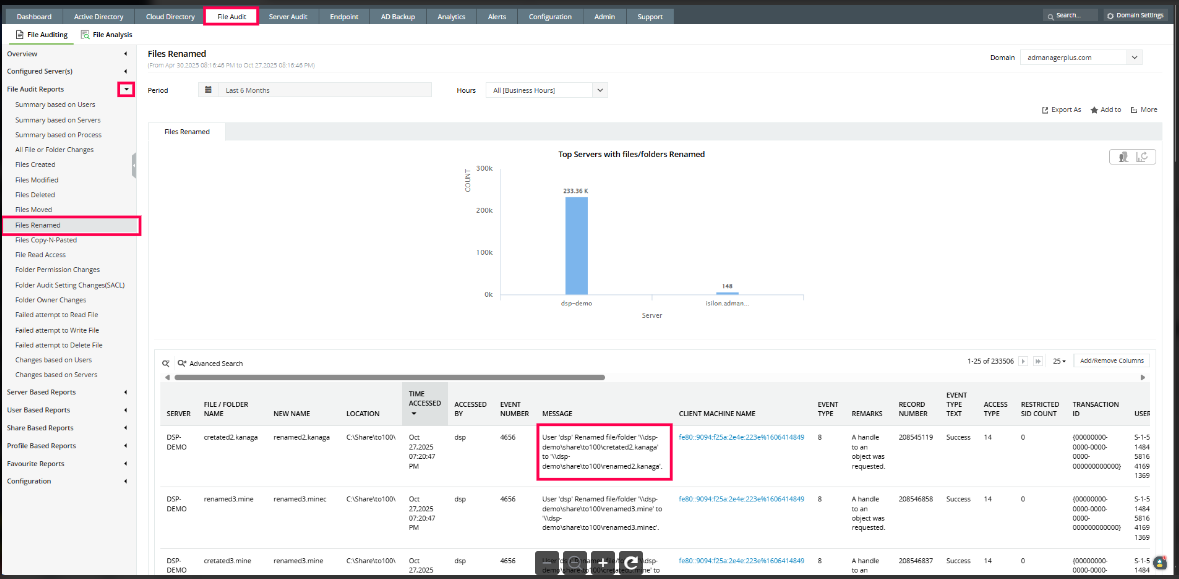1179x579 pixels.
Task: Click the table's horizontal scrollbar thumb
Action: pyautogui.click(x=390, y=378)
